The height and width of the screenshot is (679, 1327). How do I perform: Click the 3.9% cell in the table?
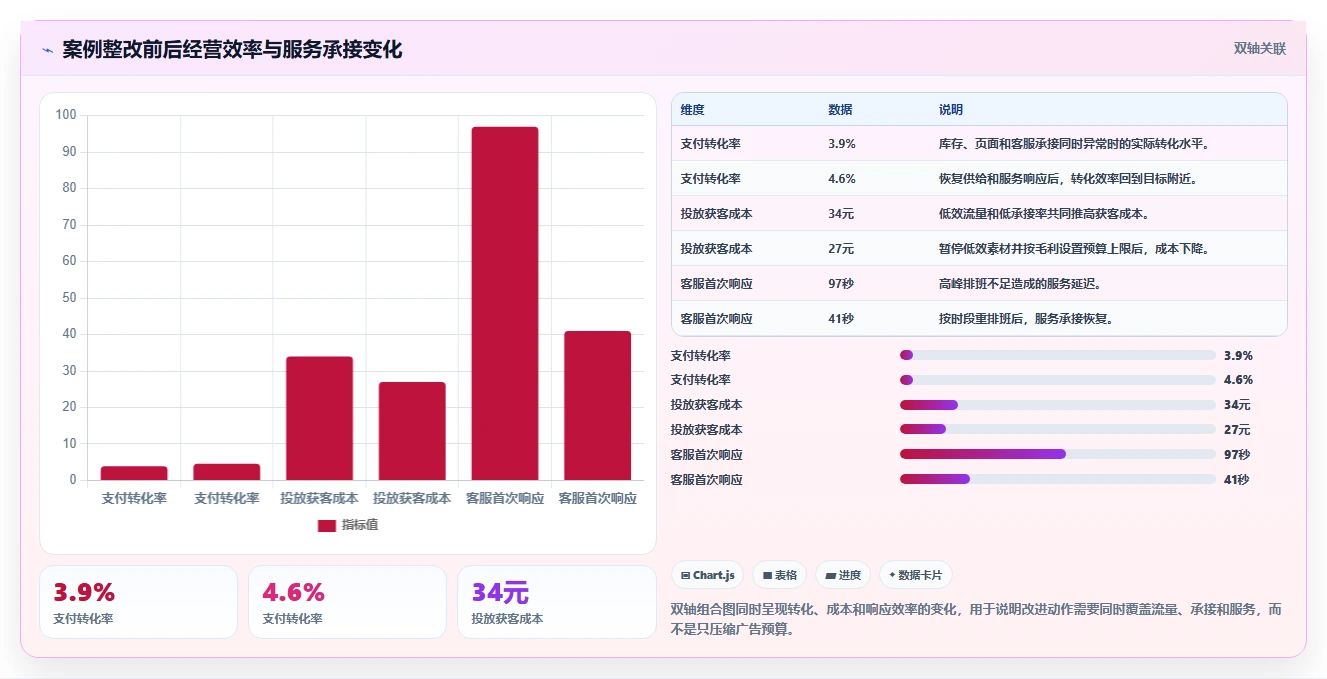coord(842,144)
